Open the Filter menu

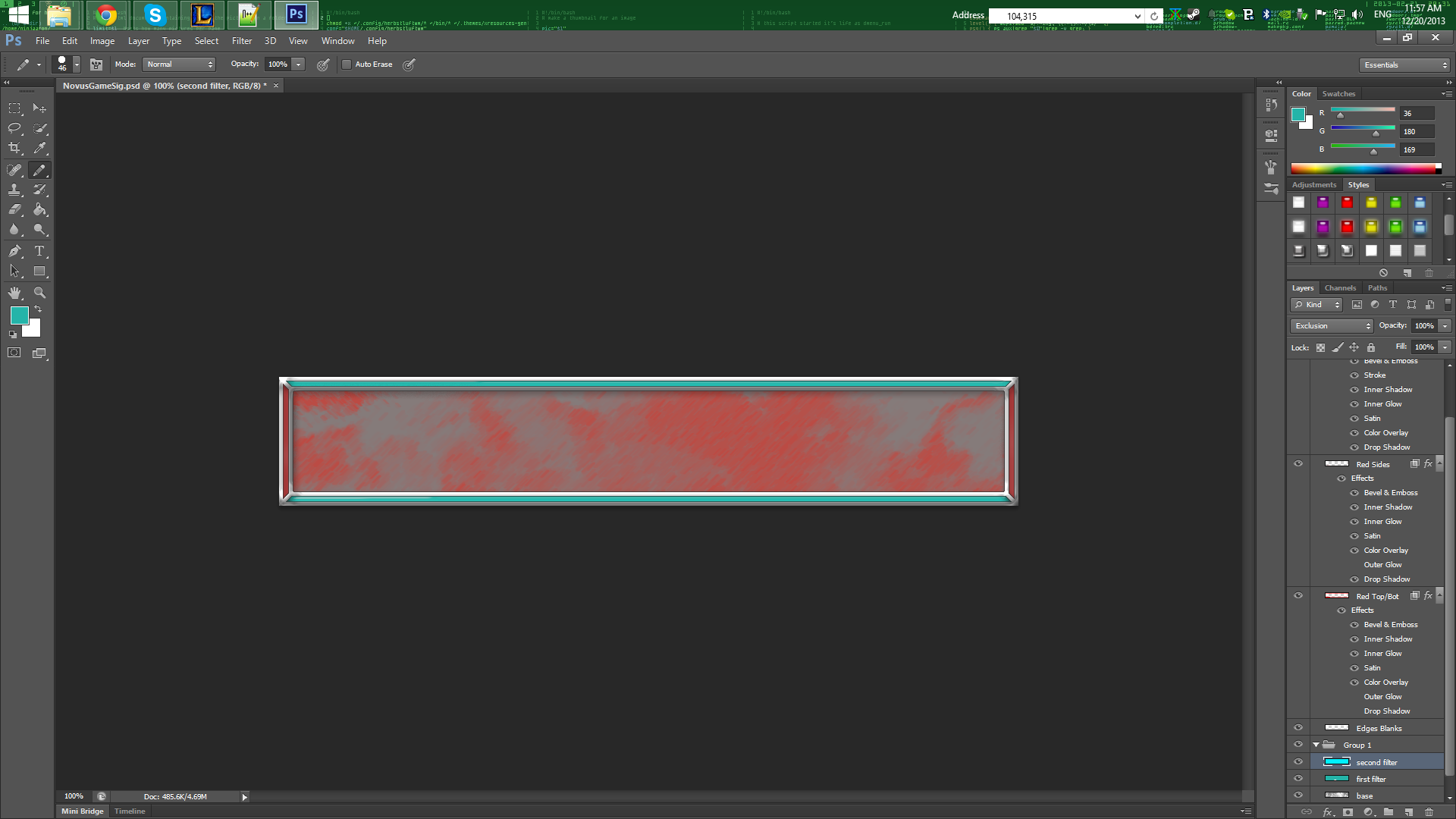[241, 41]
